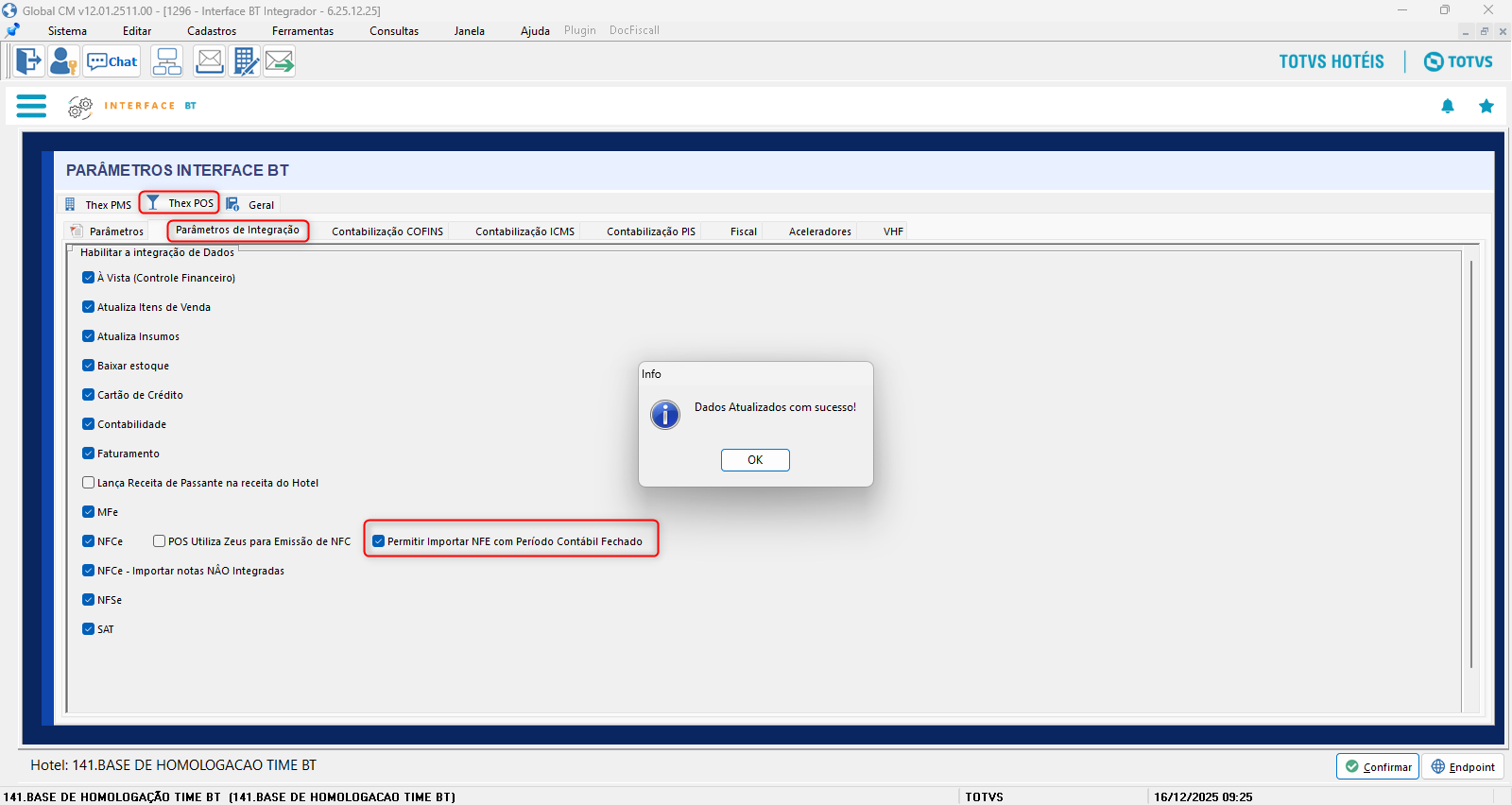Click the Confirmar button
The image size is (1512, 805).
(1378, 766)
